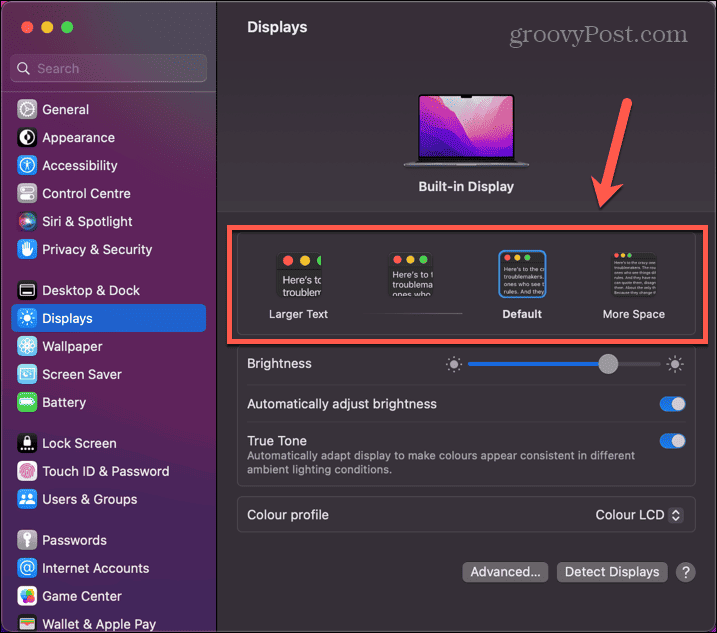Click the Privacy & Security hand icon
This screenshot has width=717, height=633.
pos(27,249)
